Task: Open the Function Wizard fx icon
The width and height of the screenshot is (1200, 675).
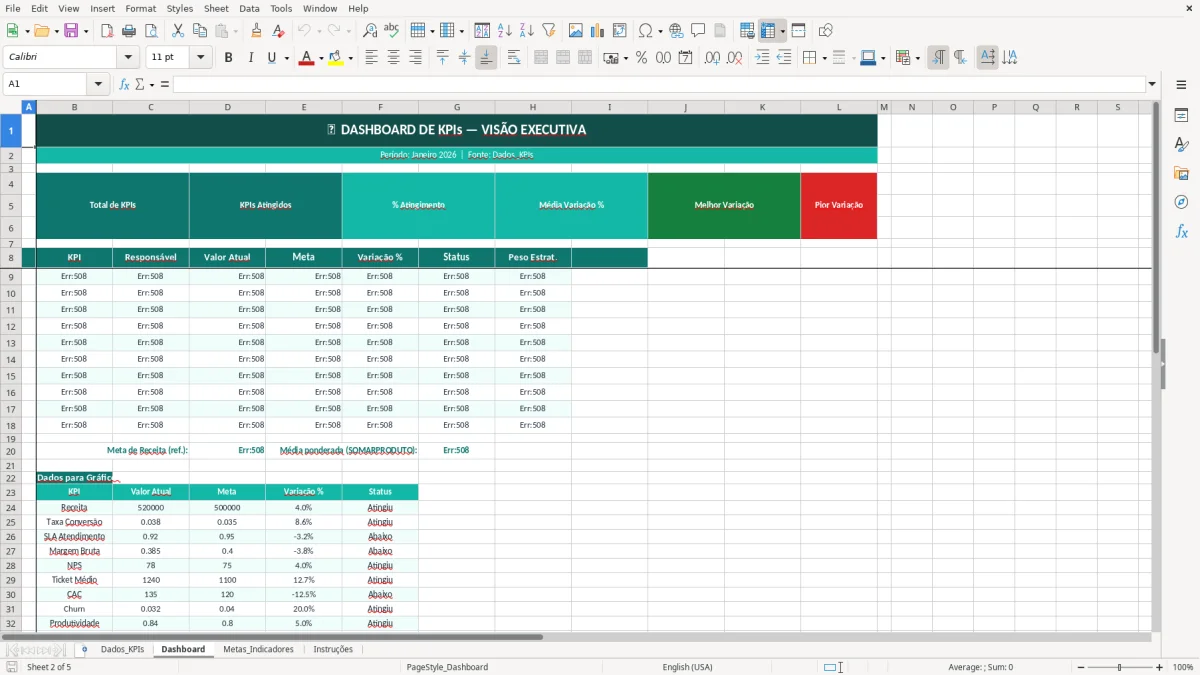Action: coord(124,84)
